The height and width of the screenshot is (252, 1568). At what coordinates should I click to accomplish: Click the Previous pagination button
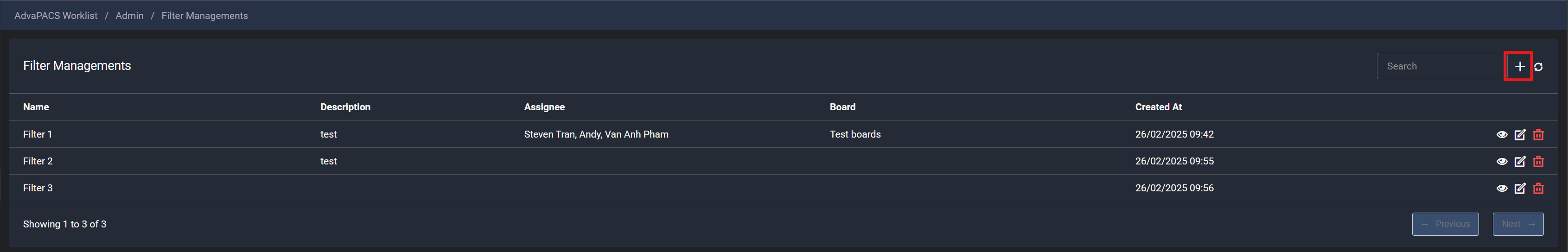coord(1445,224)
